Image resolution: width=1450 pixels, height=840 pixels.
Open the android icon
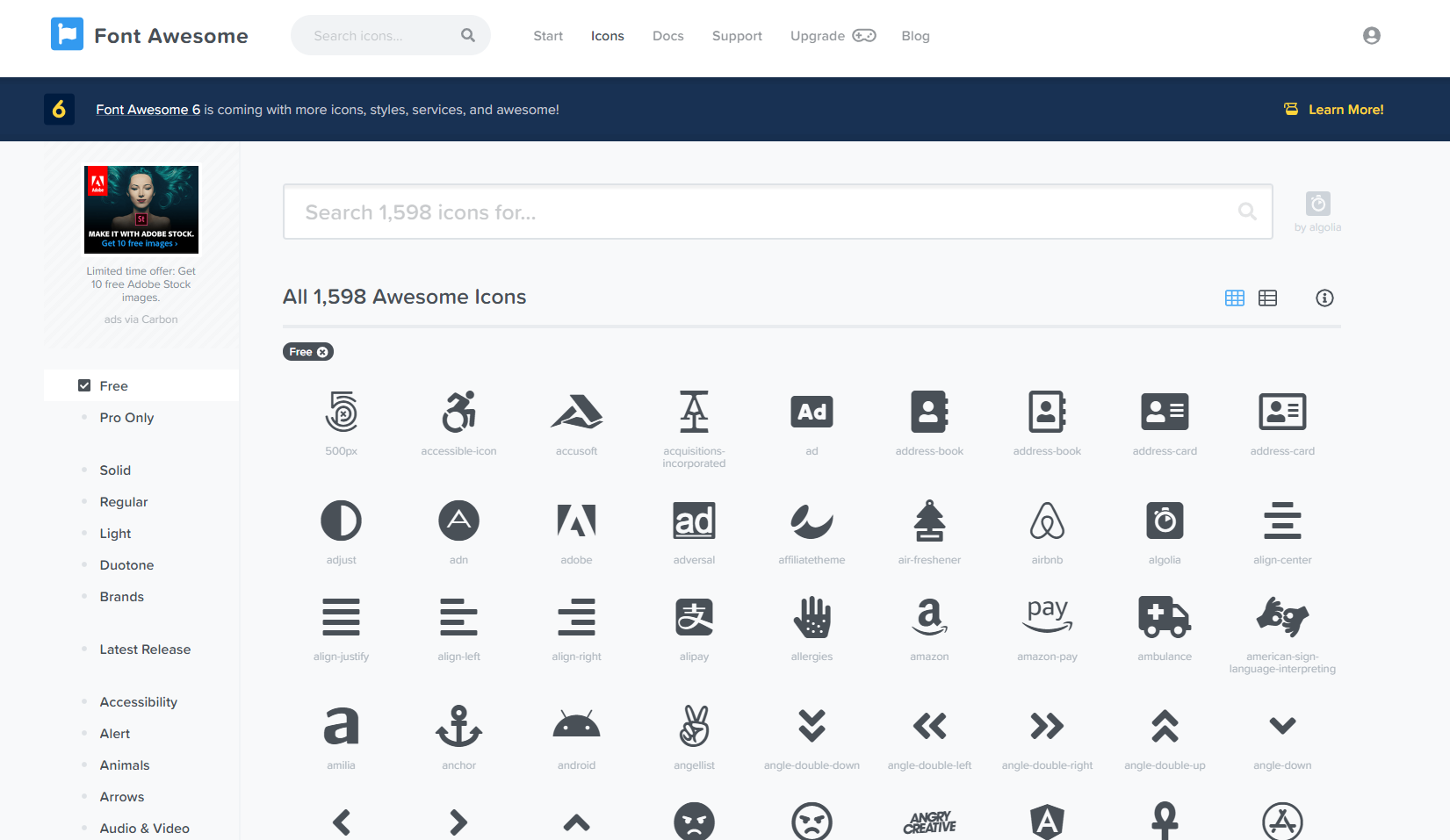tap(576, 724)
